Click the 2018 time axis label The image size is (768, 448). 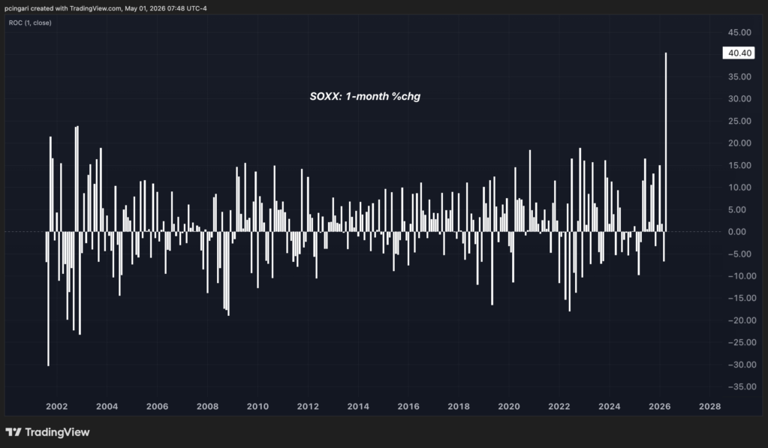tap(458, 406)
